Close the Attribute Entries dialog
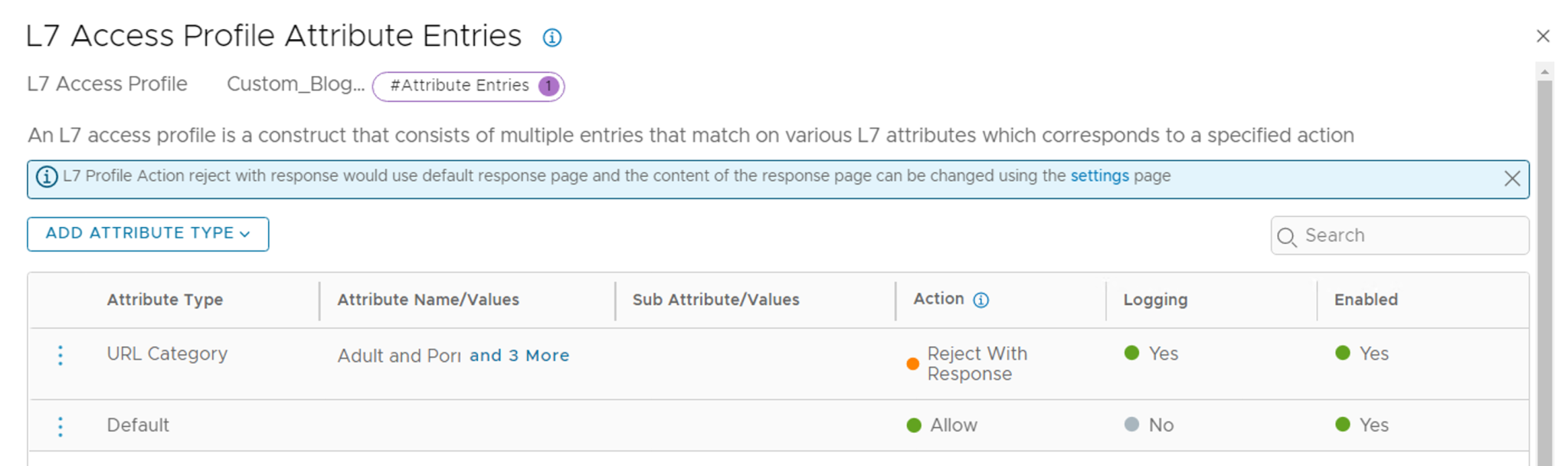The width and height of the screenshot is (1568, 466). point(1543,36)
